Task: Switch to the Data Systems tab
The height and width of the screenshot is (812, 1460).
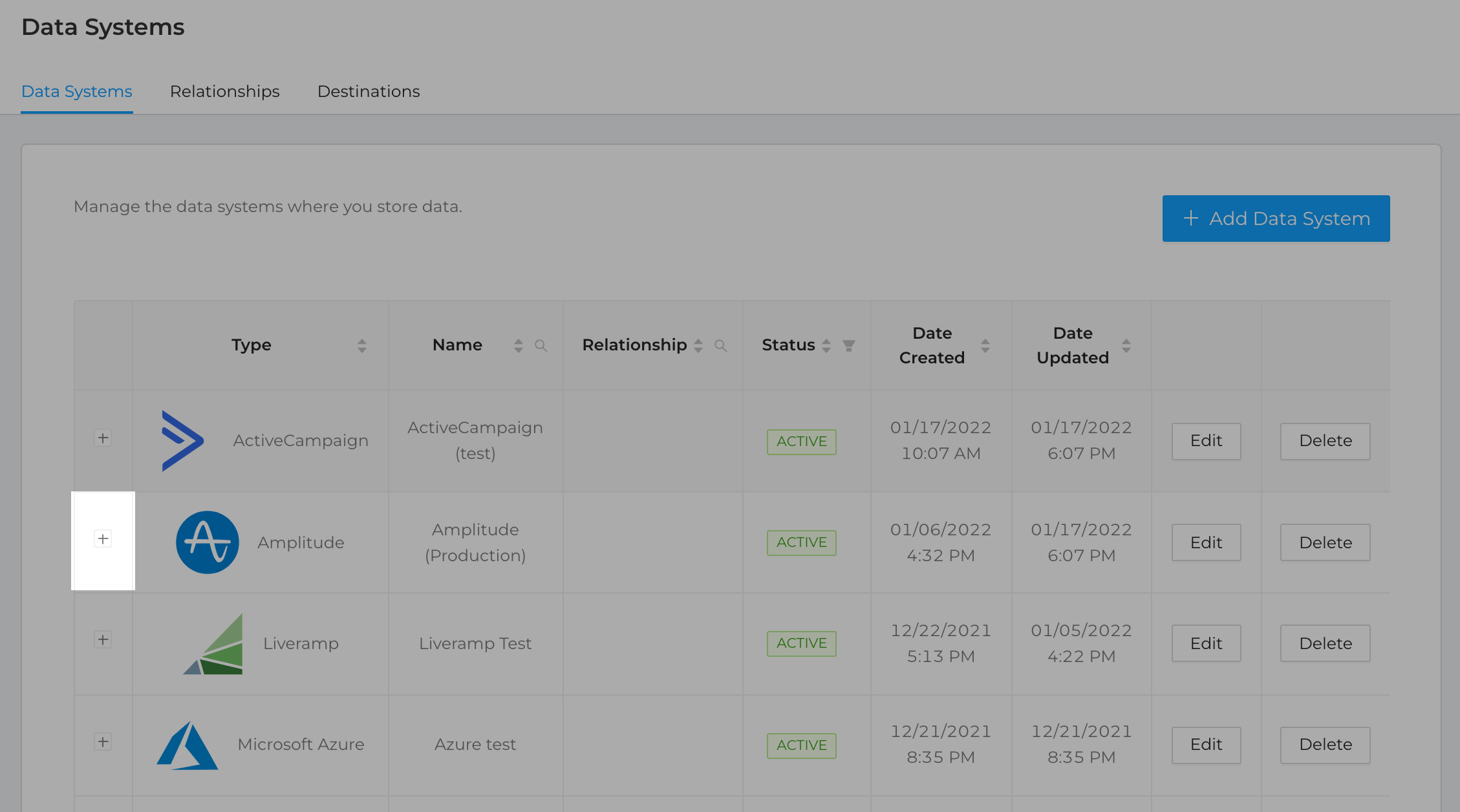Action: point(77,92)
